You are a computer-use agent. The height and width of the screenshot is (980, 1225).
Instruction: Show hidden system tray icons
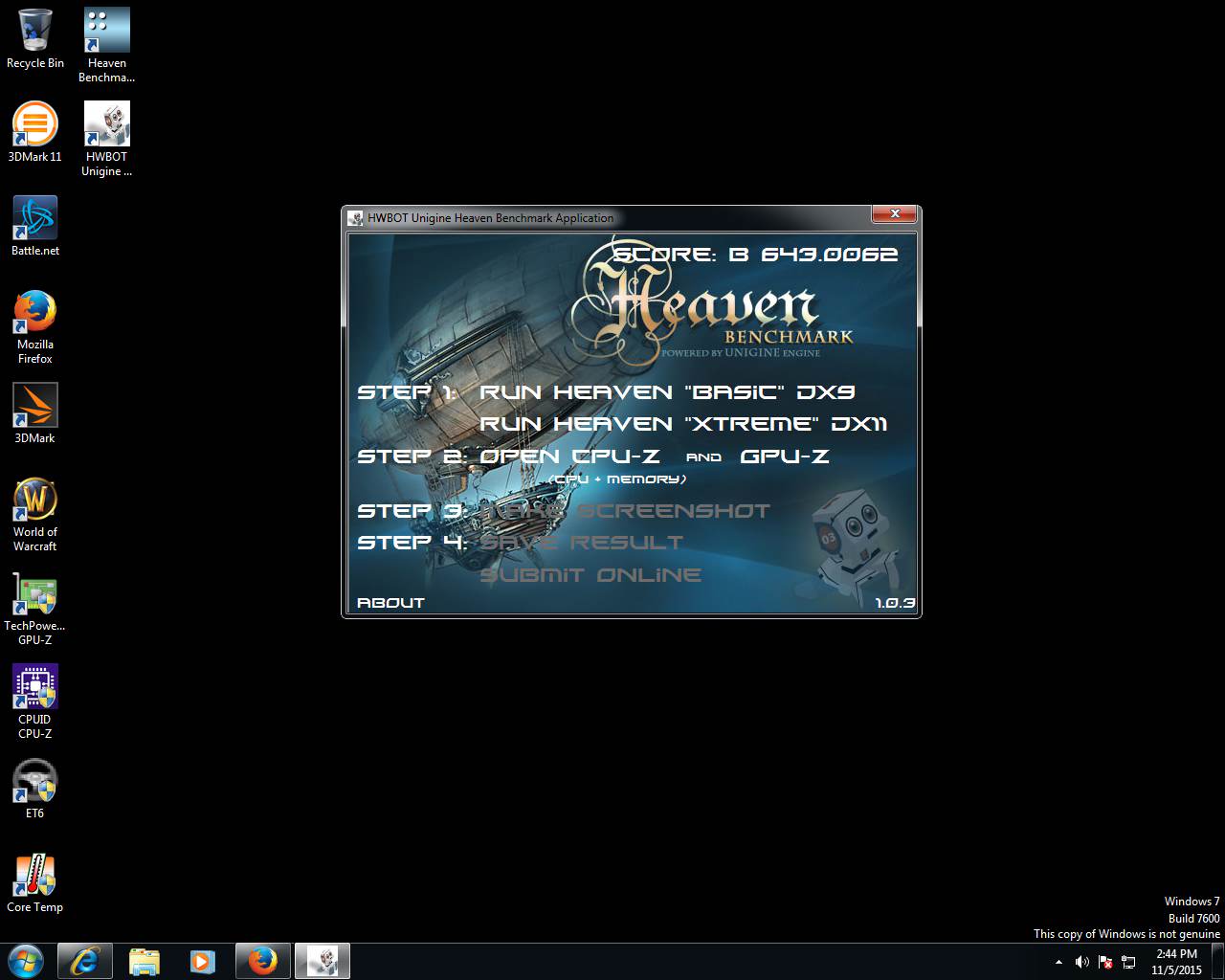[1058, 962]
